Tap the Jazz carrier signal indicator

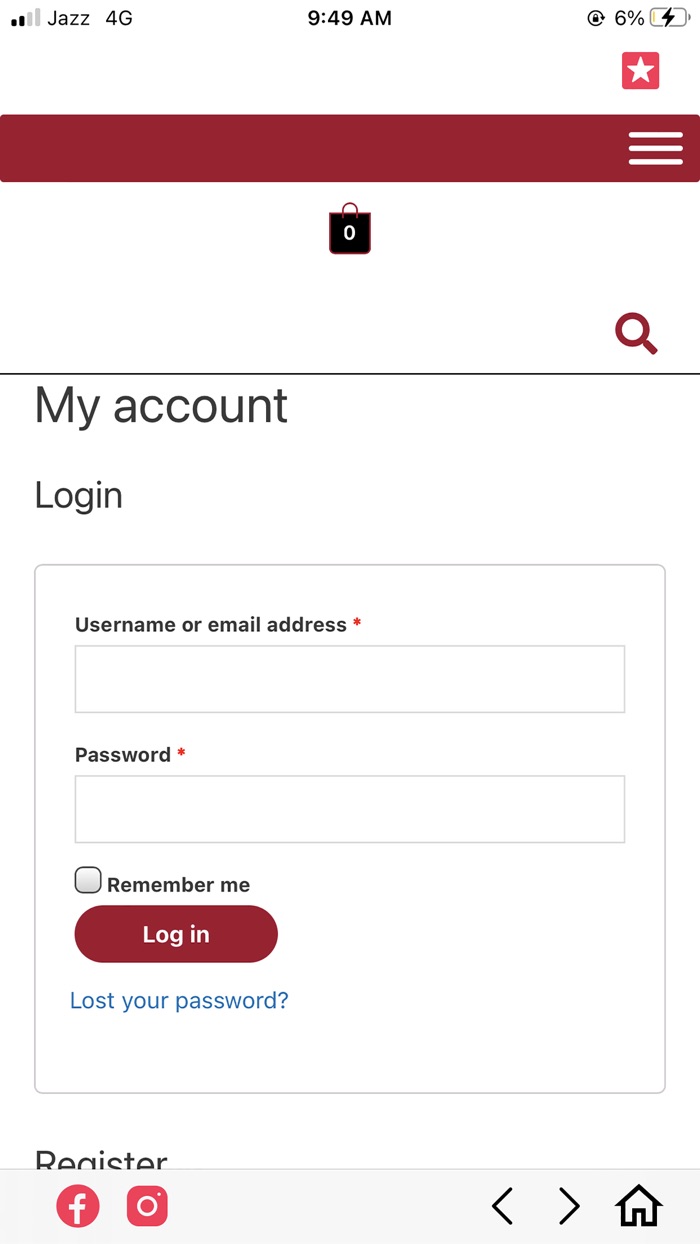pyautogui.click(x=50, y=18)
